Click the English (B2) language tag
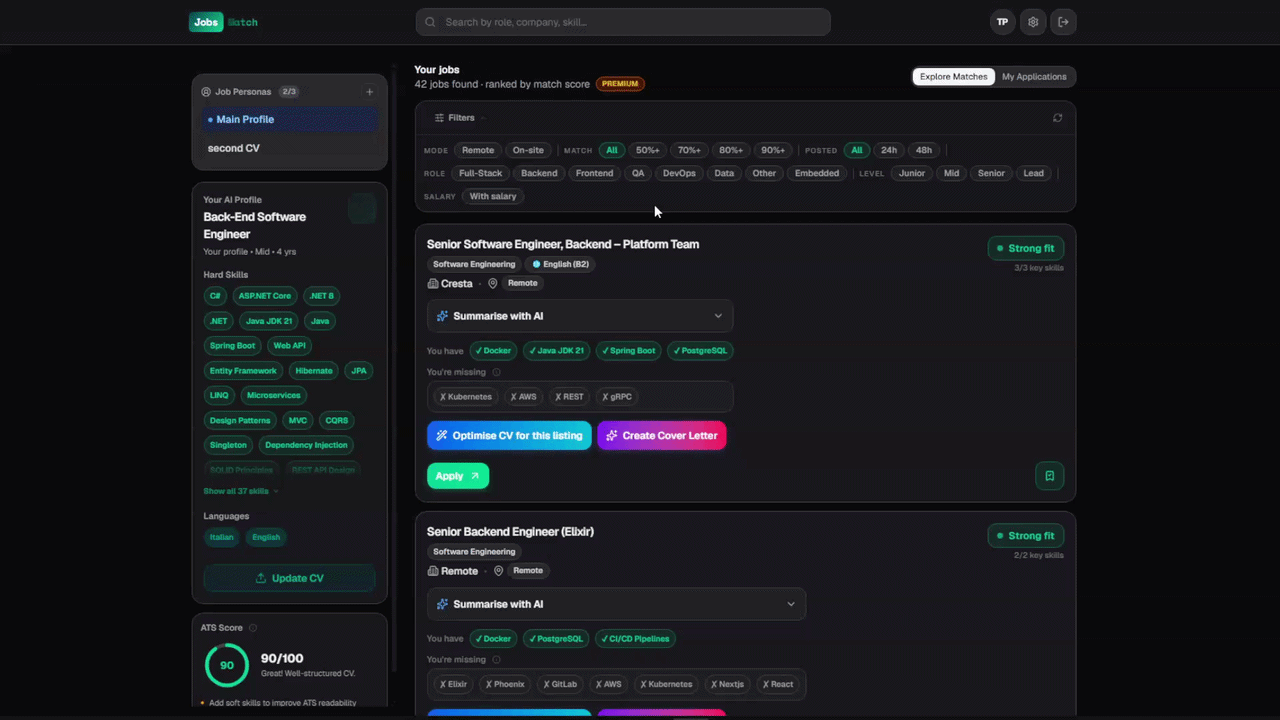The width and height of the screenshot is (1280, 720). pyautogui.click(x=561, y=264)
